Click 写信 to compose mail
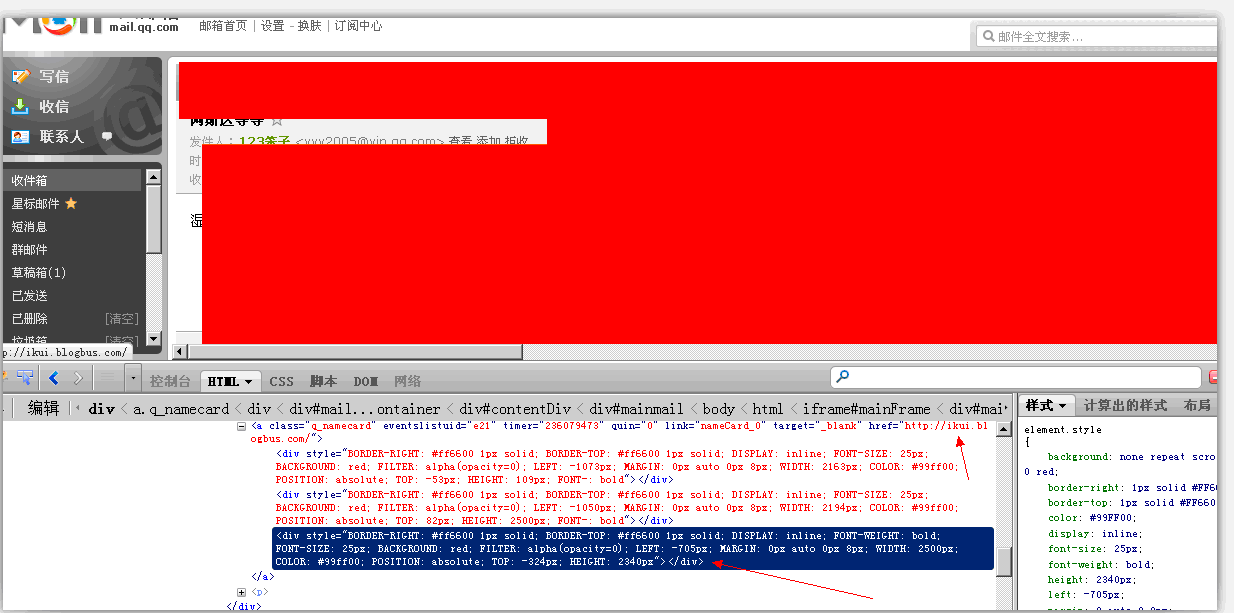The height and width of the screenshot is (613, 1234). tap(54, 76)
